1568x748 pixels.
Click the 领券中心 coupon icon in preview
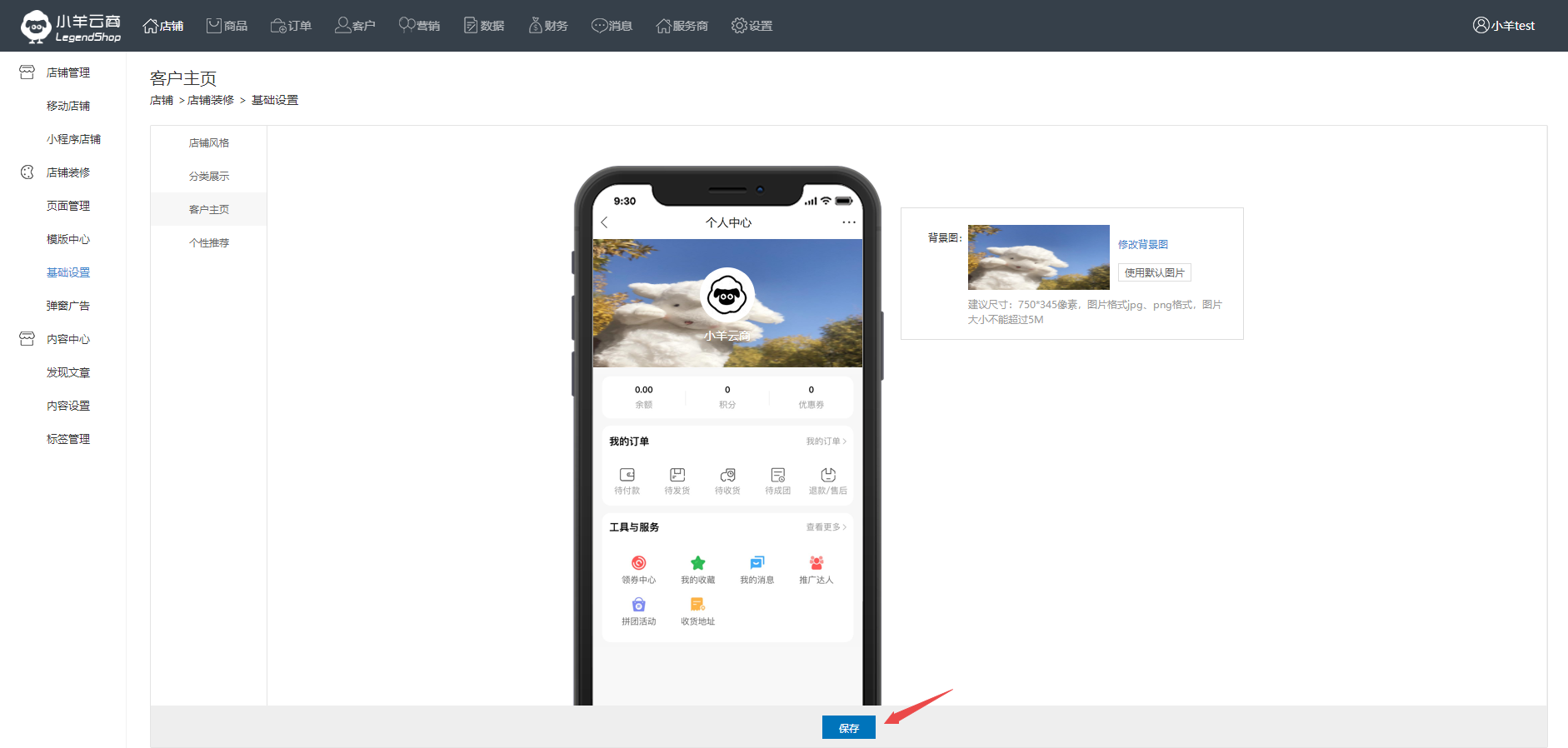(x=638, y=563)
